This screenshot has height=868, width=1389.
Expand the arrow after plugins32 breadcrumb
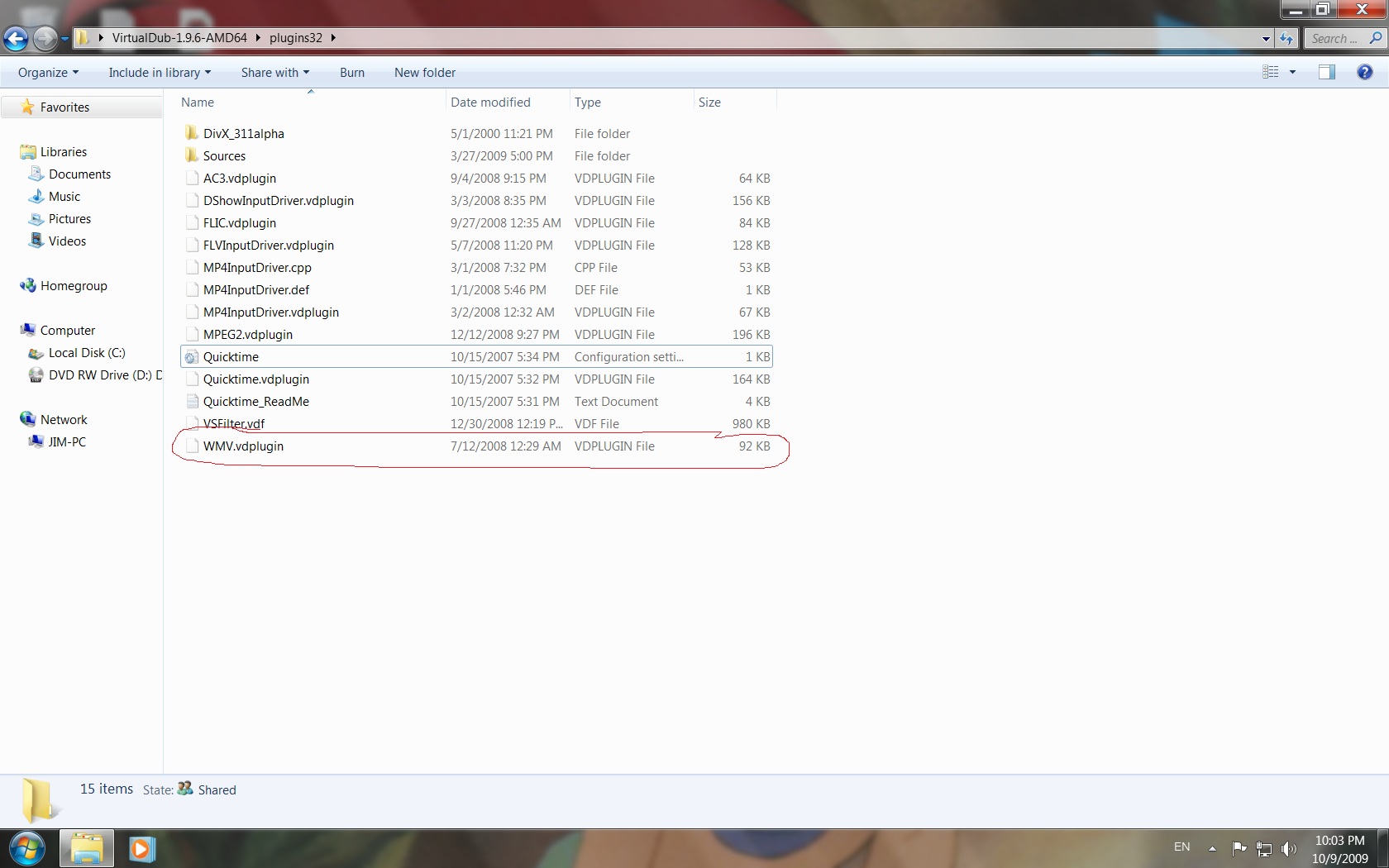click(333, 38)
